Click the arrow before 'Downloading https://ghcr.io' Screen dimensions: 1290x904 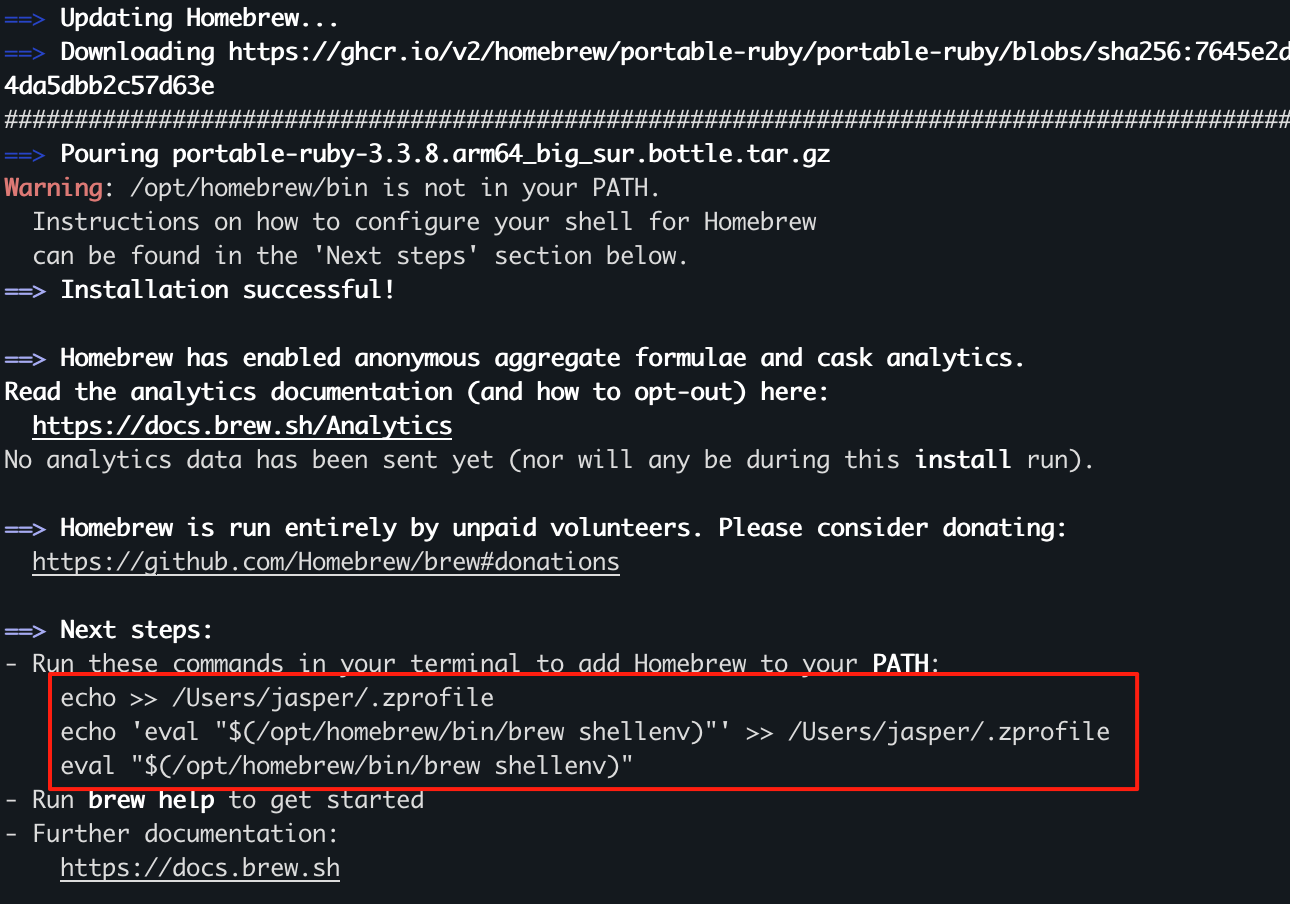pos(25,53)
